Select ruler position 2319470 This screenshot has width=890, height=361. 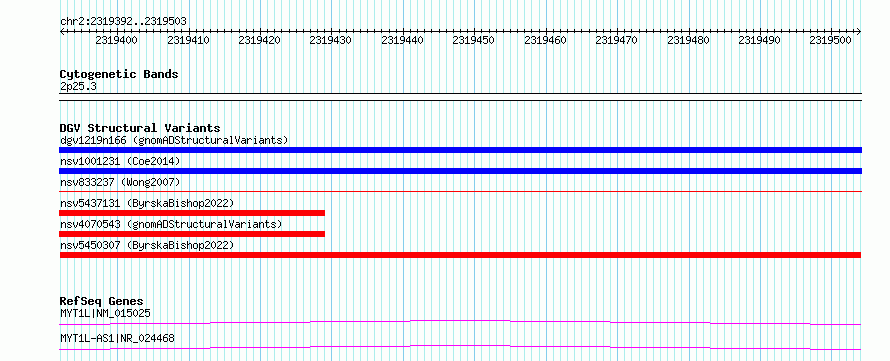click(616, 40)
